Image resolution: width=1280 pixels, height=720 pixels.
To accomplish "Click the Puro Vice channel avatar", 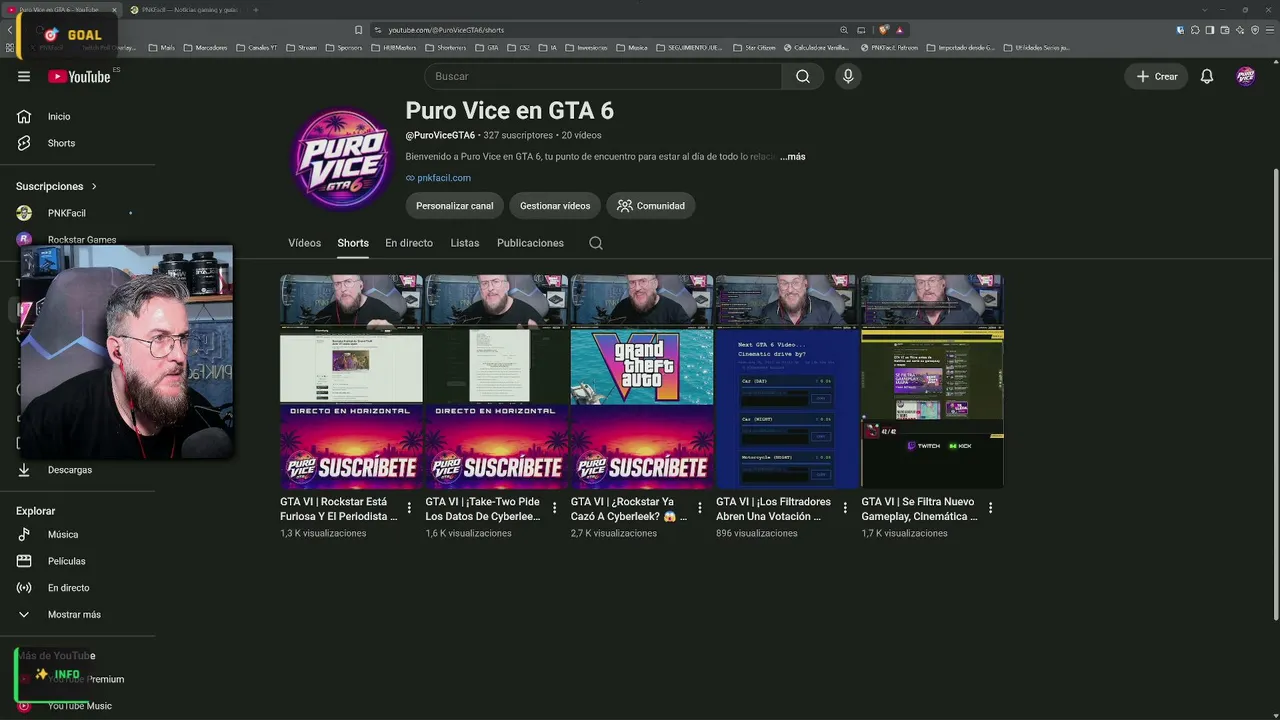I will click(x=341, y=160).
